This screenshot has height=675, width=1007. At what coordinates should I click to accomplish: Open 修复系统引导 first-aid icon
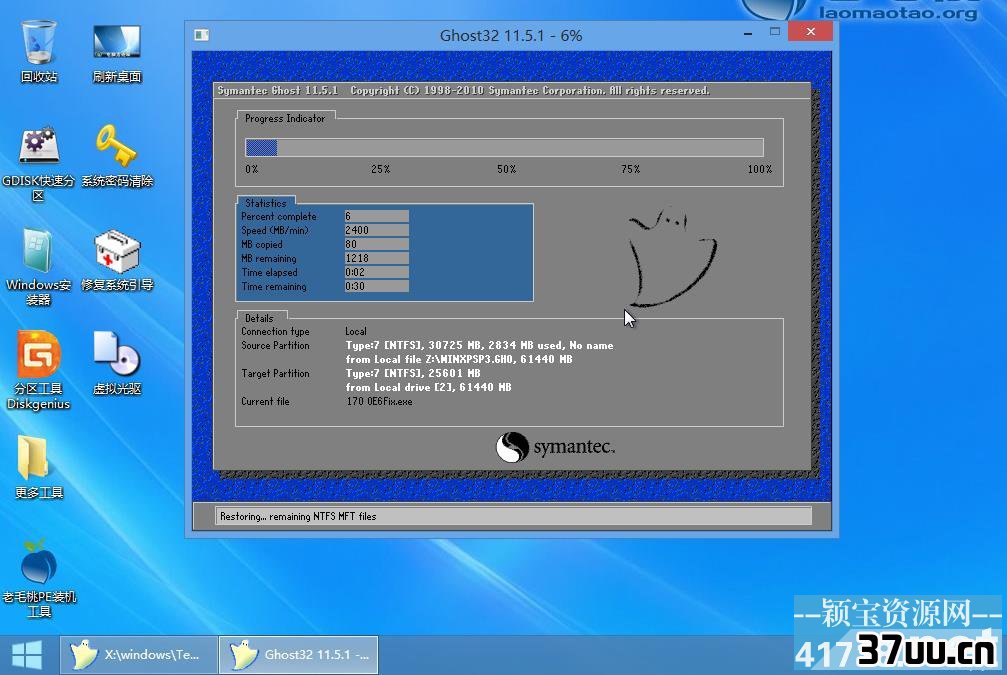click(117, 260)
